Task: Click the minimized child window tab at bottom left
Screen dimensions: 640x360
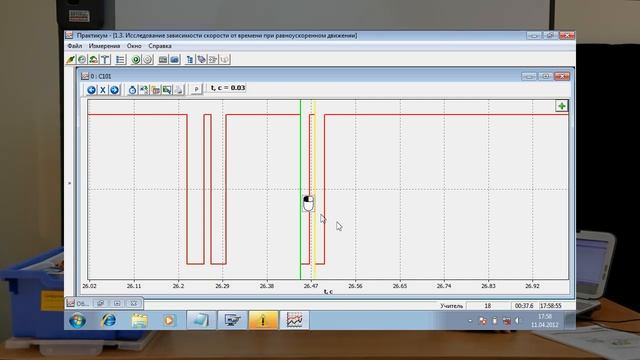Action: click(x=78, y=303)
